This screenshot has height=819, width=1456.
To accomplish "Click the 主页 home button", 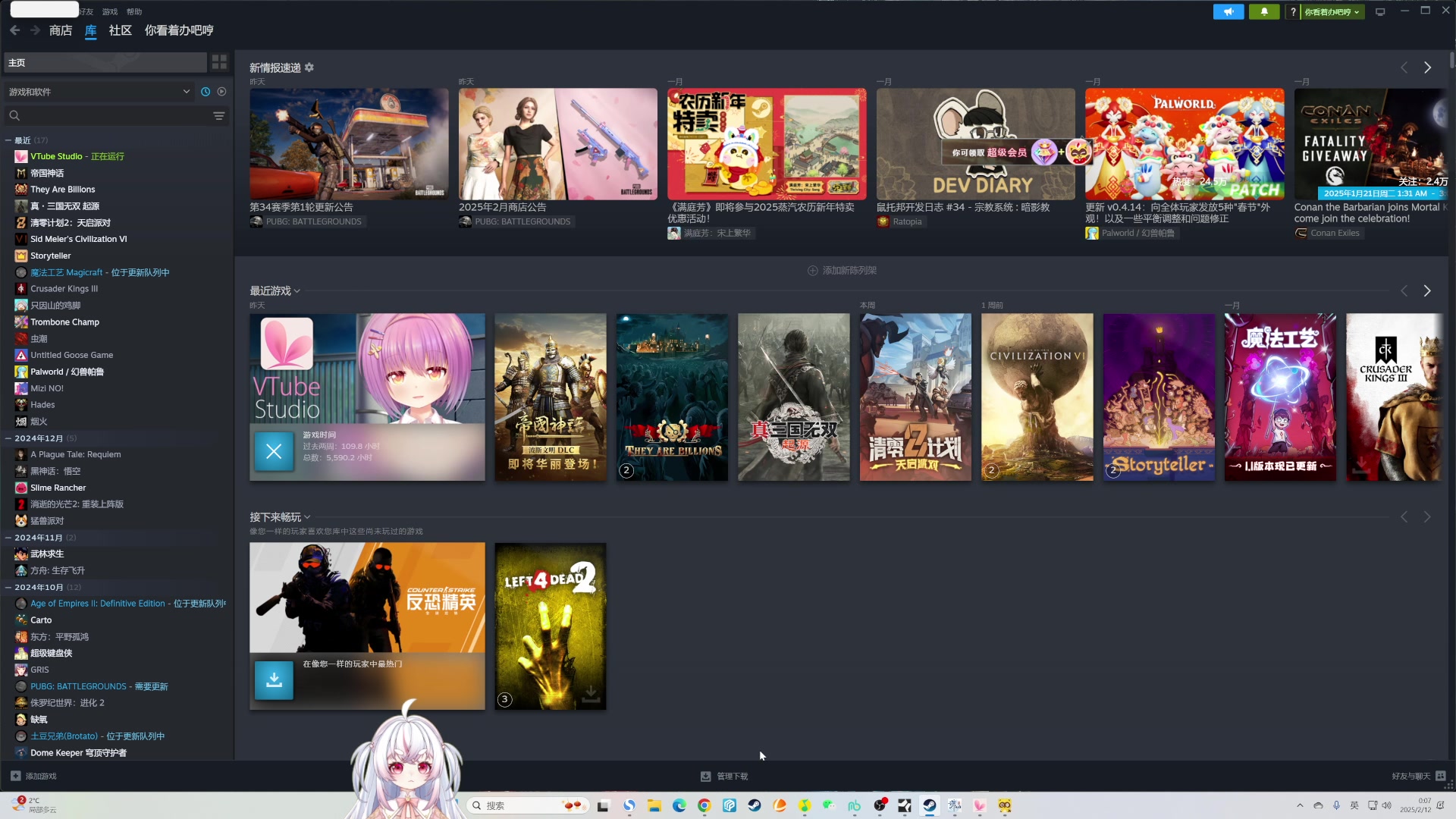I will point(105,62).
